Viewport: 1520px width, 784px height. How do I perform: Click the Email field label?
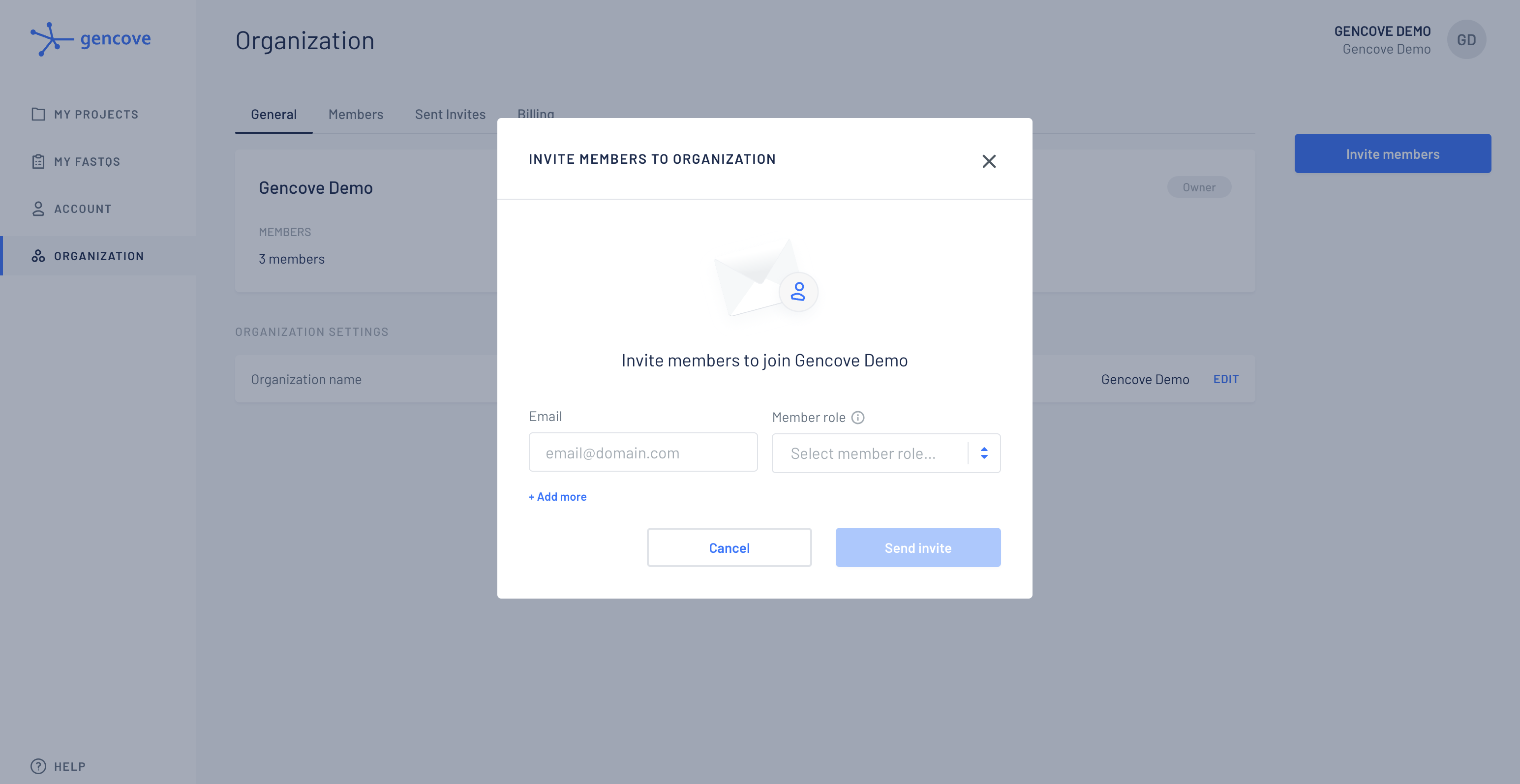545,417
